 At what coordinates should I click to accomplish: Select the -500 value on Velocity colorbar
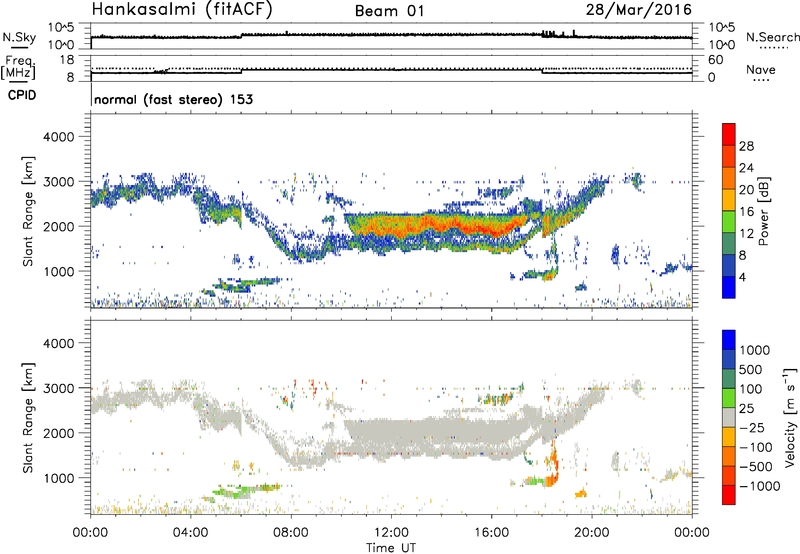point(756,466)
